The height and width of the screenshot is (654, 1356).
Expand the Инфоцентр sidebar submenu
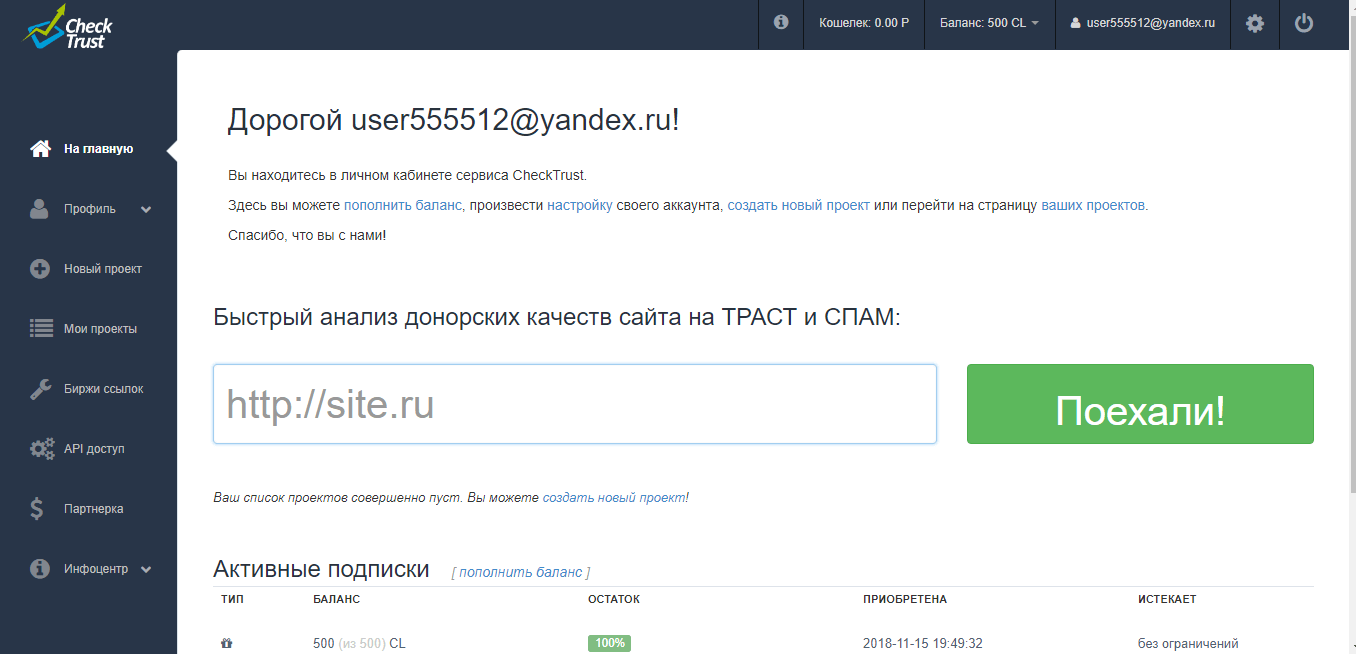click(x=146, y=570)
